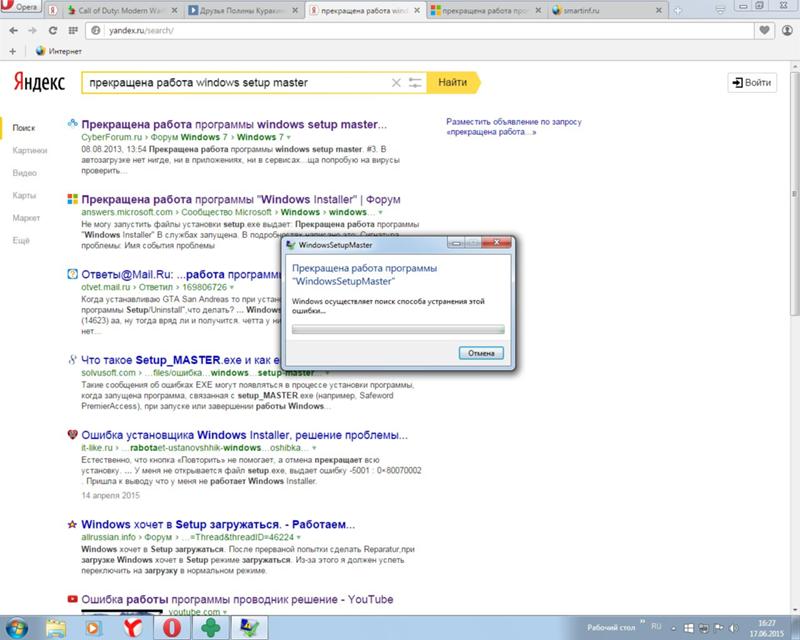Switch to the Call of Duty: Modern Warfare tab

pyautogui.click(x=121, y=10)
